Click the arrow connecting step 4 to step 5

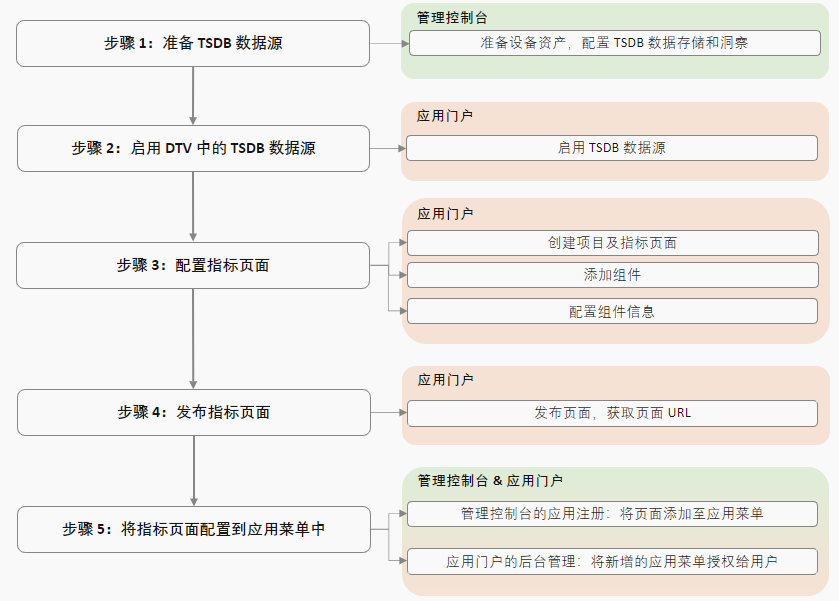pyautogui.click(x=192, y=468)
